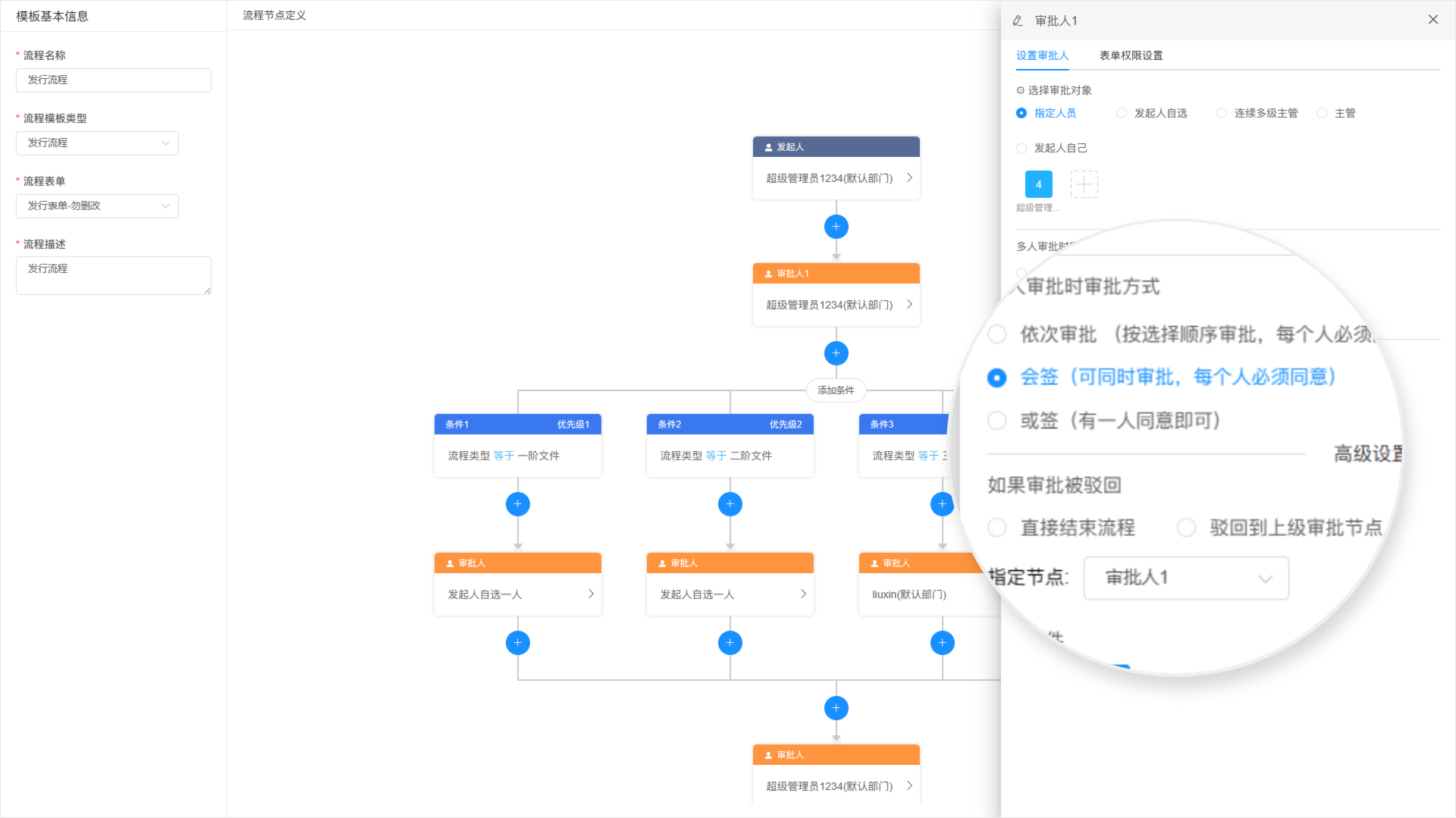Click the blue plus icon below the 发起人 node
Screen dimensions: 1456x818
(x=836, y=226)
